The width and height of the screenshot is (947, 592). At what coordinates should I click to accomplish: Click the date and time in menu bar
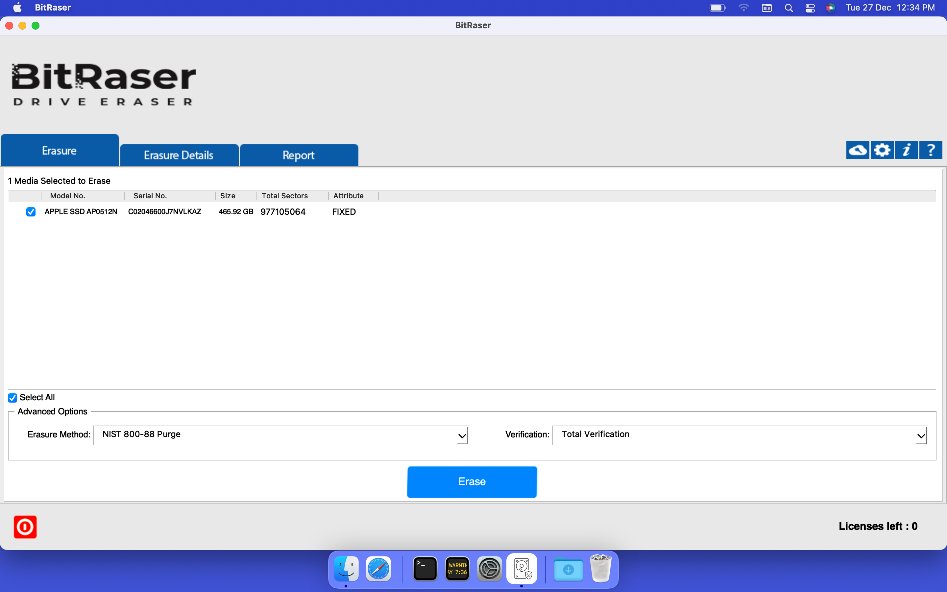click(x=890, y=8)
